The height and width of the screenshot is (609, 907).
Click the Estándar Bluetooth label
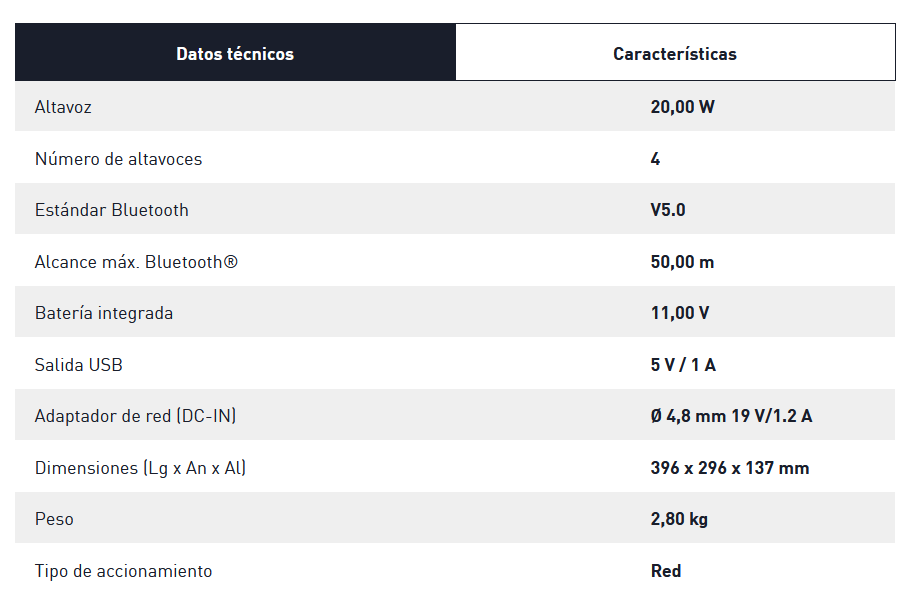pos(111,210)
